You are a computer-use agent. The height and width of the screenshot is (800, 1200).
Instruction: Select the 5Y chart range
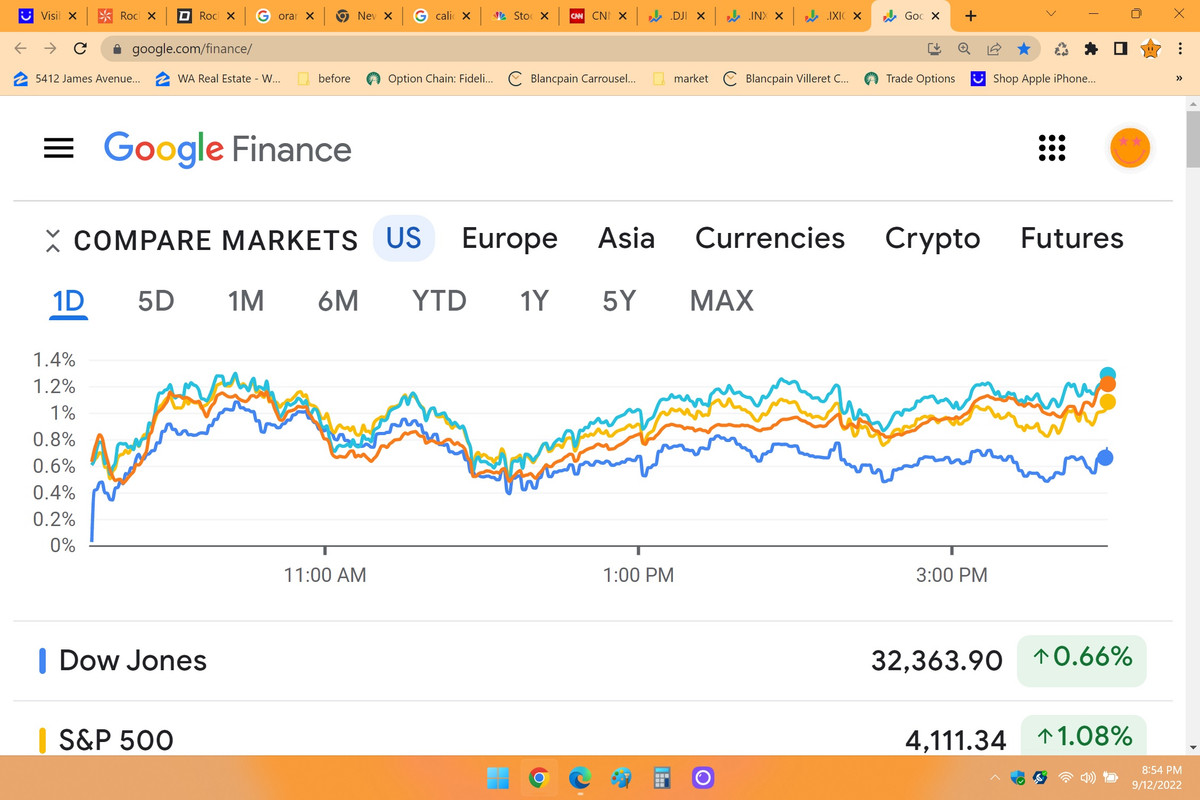click(619, 300)
